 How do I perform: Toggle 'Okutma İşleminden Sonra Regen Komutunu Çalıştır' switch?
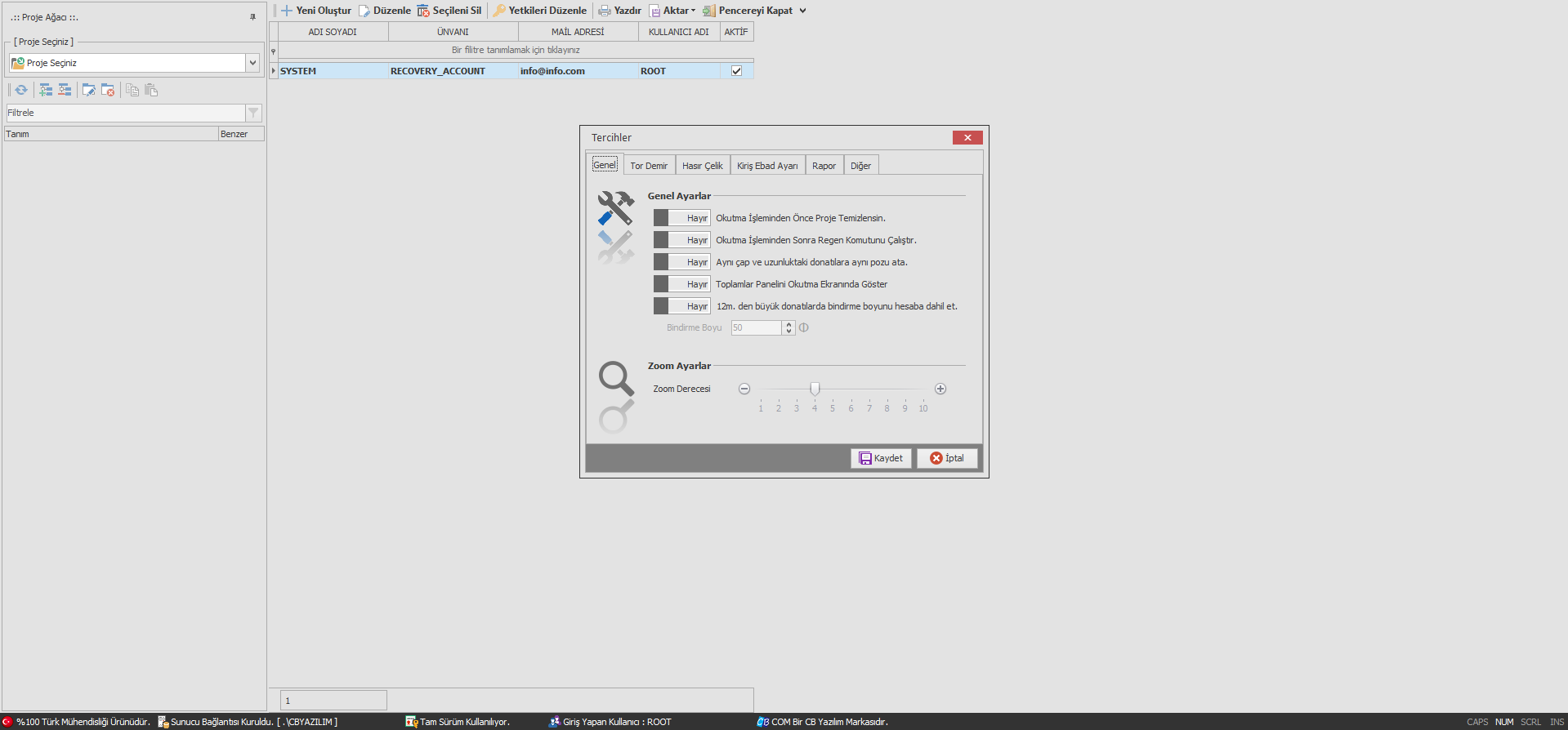(x=681, y=240)
